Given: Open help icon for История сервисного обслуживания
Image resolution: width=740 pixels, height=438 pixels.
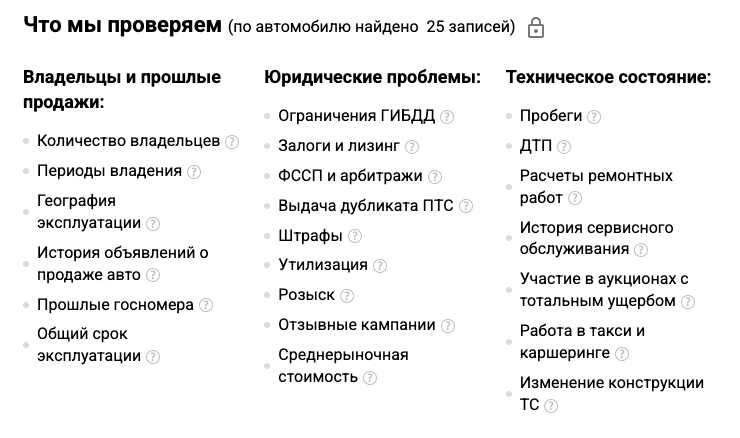Looking at the screenshot, I should [x=640, y=250].
